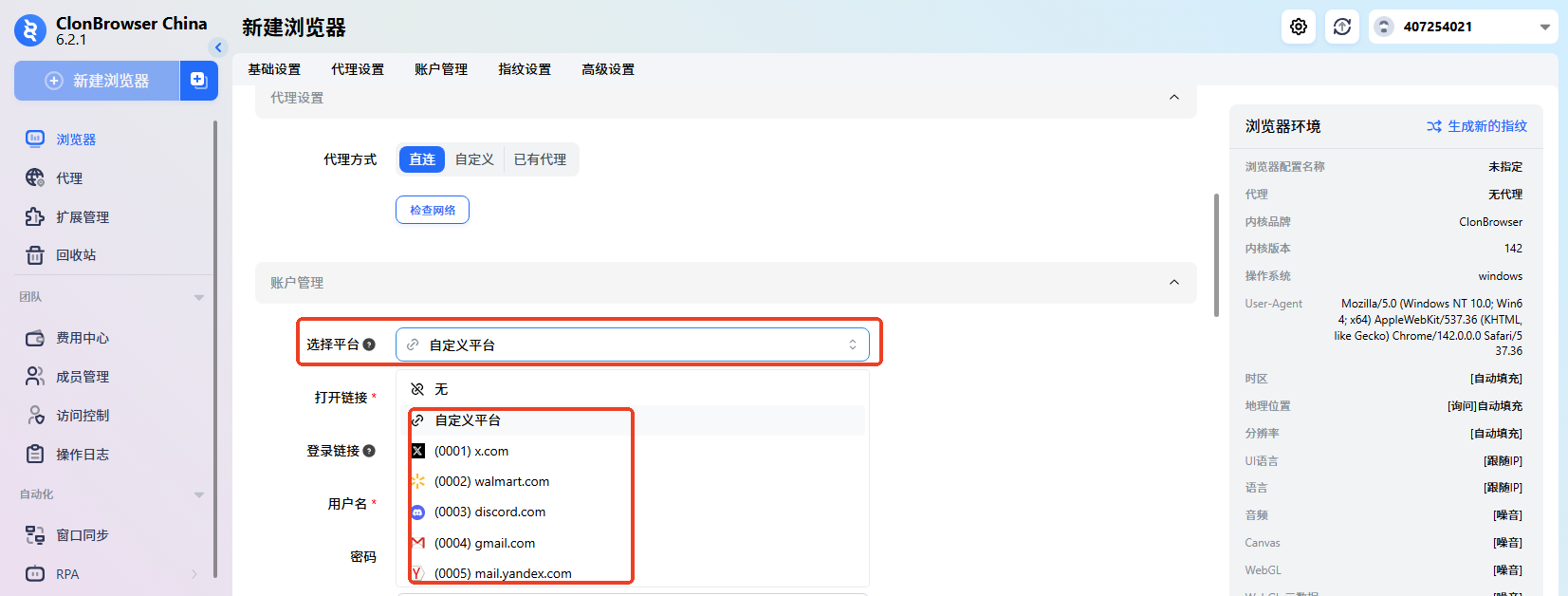1568x596 pixels.
Task: Collapse the 账户管理 section chevron
Action: [x=1174, y=282]
